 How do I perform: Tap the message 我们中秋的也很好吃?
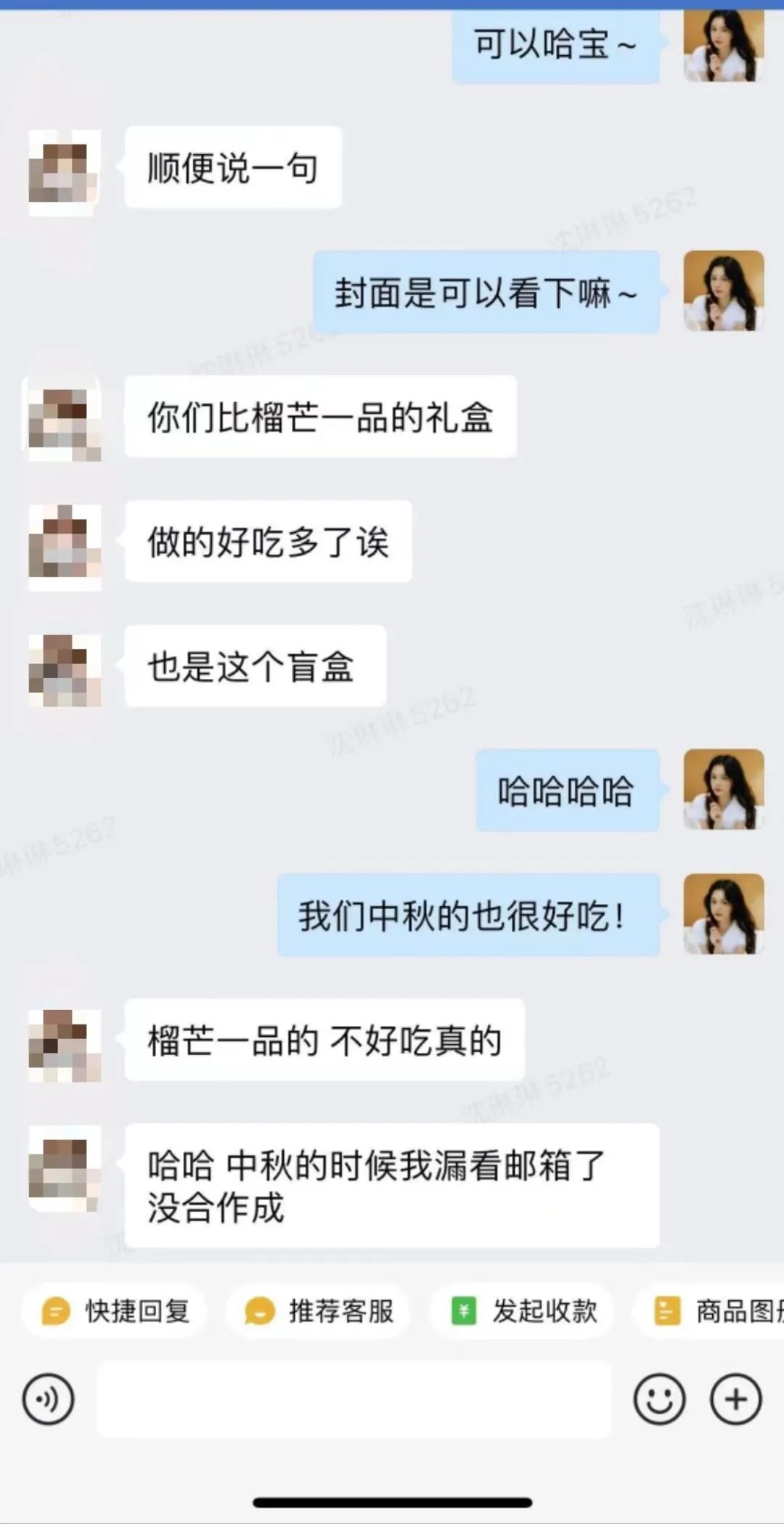pyautogui.click(x=468, y=915)
